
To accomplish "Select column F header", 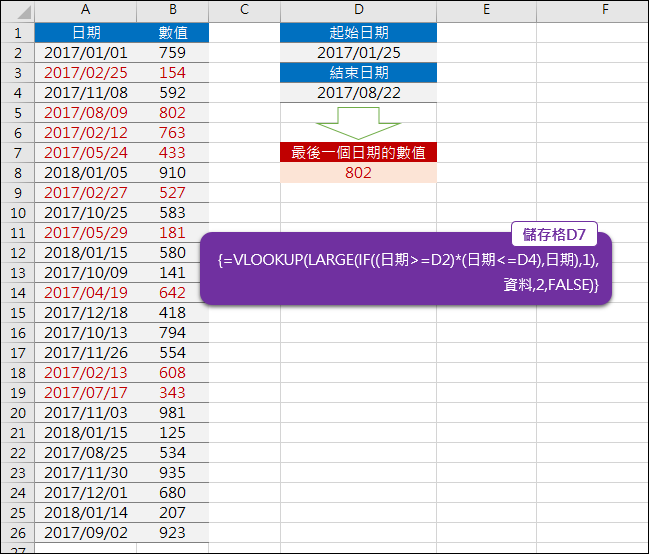I will click(x=592, y=11).
